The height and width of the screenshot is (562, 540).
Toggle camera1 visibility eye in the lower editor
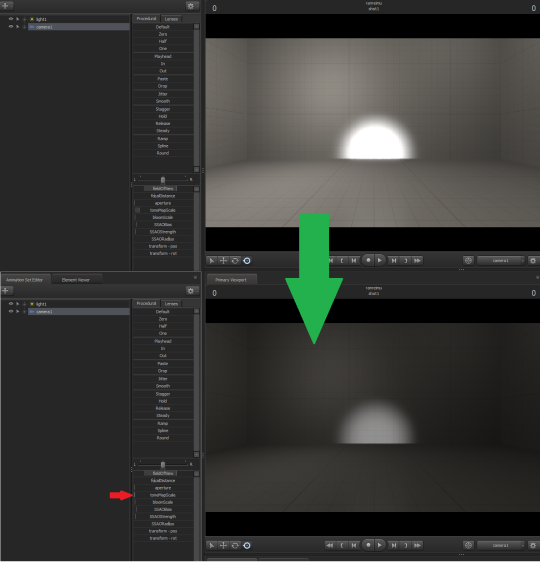point(11,311)
